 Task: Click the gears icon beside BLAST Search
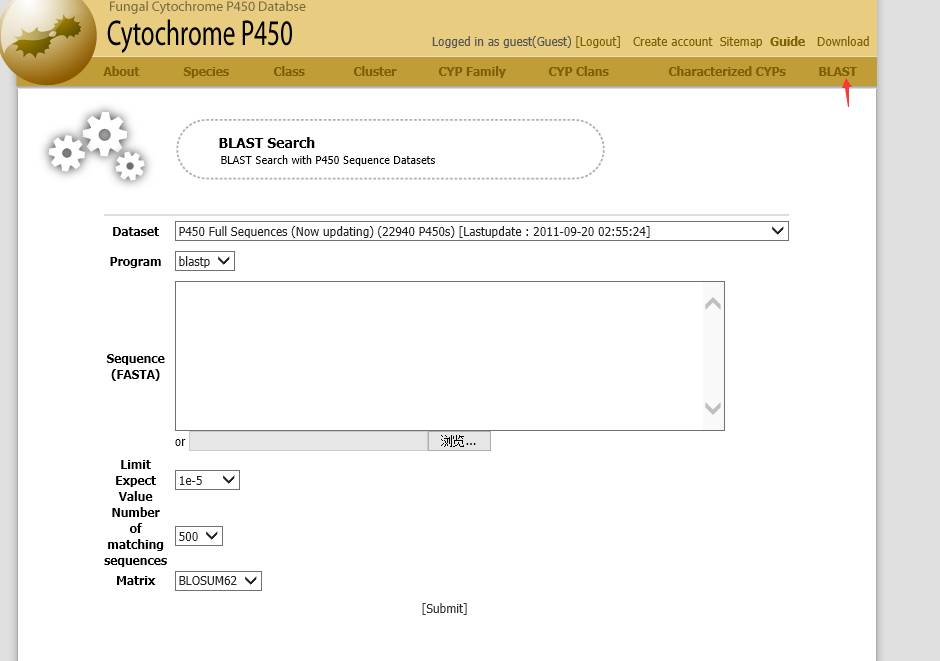click(97, 146)
